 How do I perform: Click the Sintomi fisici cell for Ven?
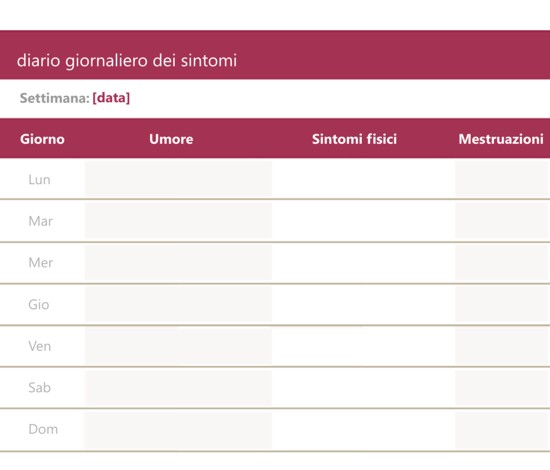[x=363, y=346]
